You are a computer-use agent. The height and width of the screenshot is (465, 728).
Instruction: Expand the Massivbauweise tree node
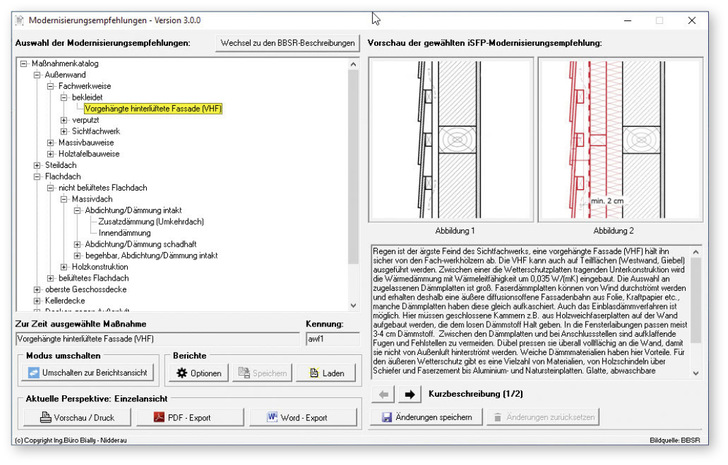pyautogui.click(x=51, y=143)
